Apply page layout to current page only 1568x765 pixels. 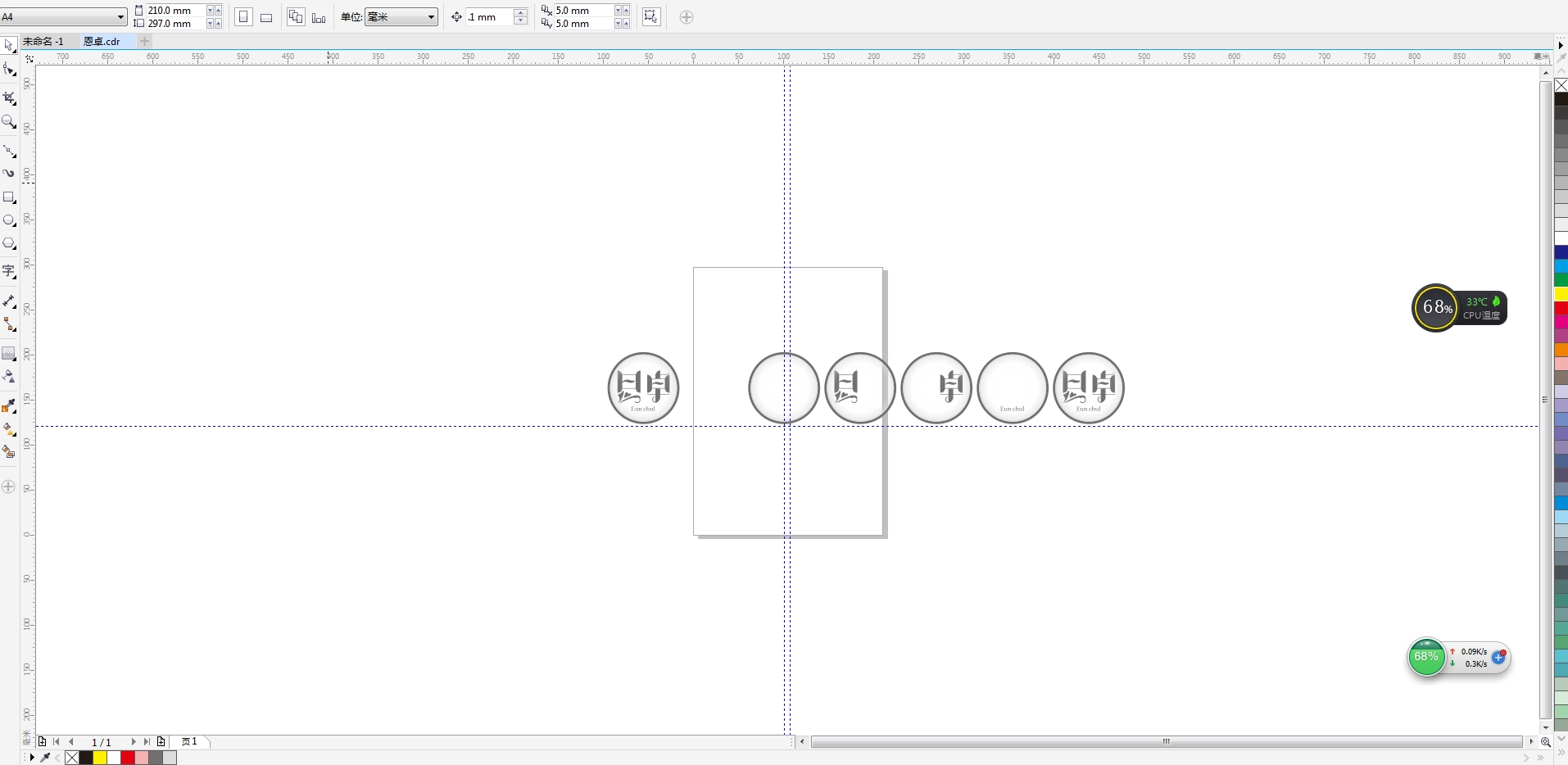[319, 17]
